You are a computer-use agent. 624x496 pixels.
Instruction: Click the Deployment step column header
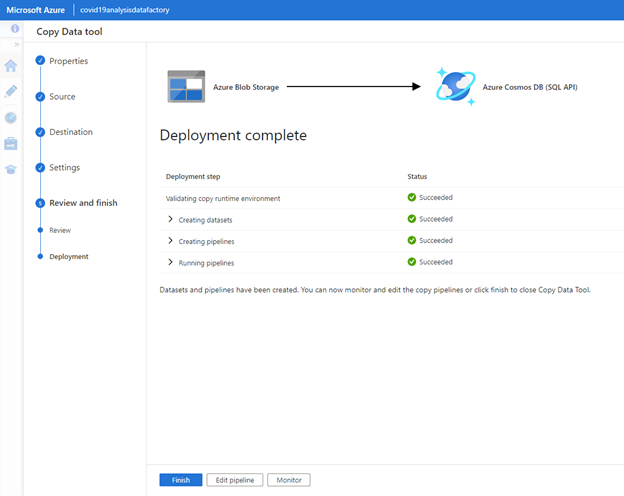193,176
